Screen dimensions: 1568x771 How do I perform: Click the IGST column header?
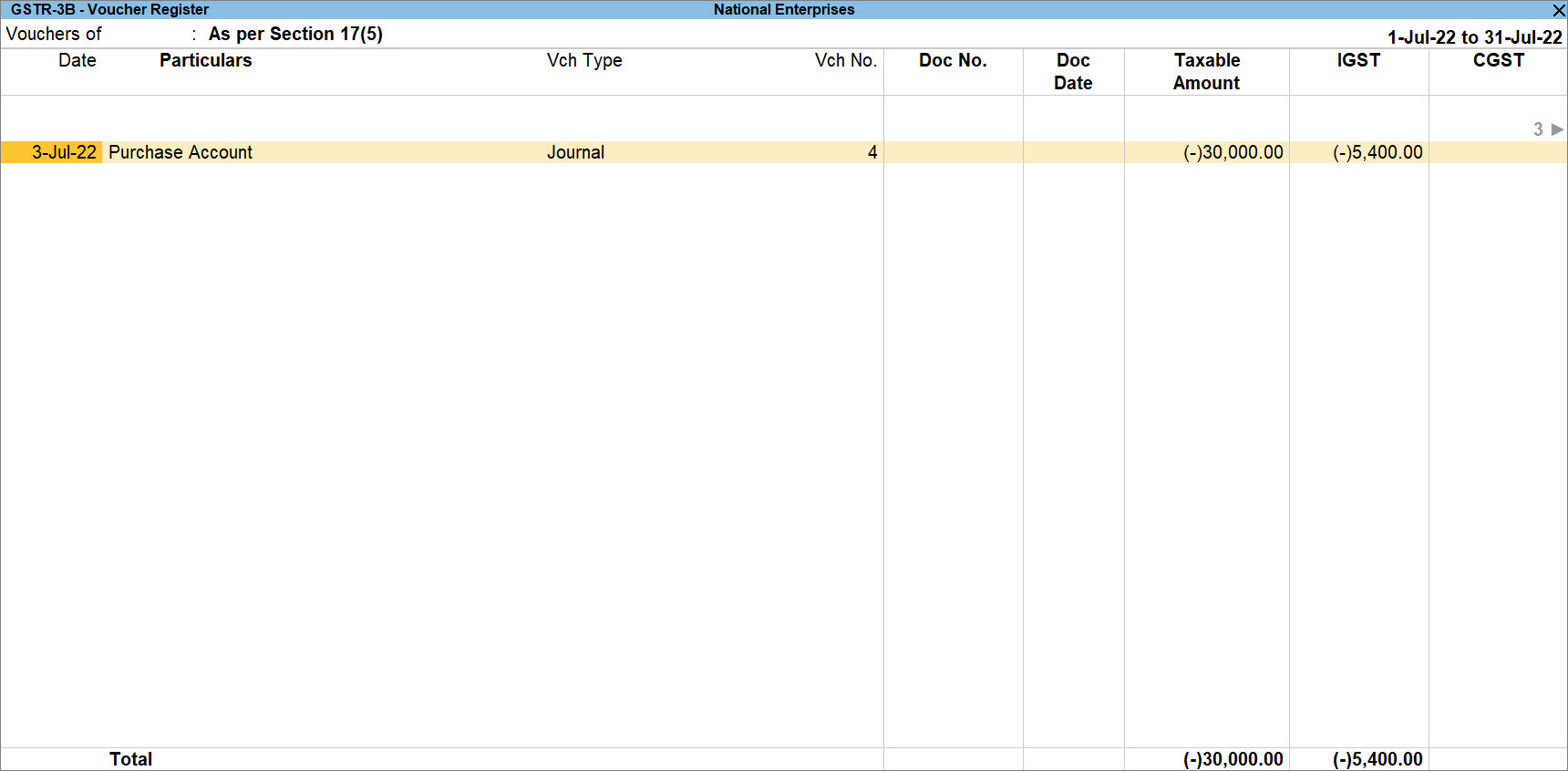pyautogui.click(x=1358, y=60)
